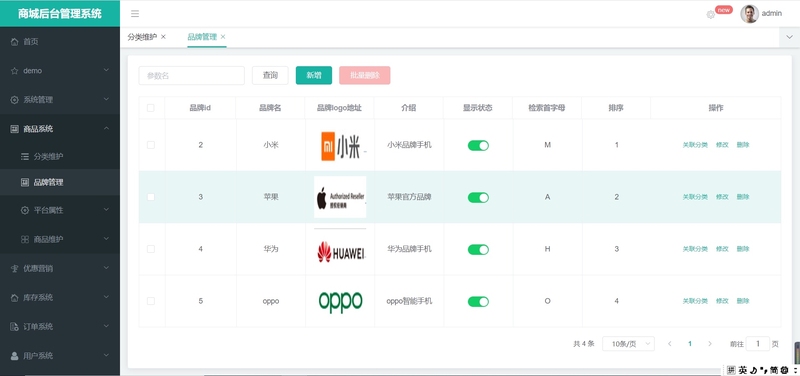The width and height of the screenshot is (800, 376).
Task: Click the hamburger menu collapse icon
Action: point(135,14)
